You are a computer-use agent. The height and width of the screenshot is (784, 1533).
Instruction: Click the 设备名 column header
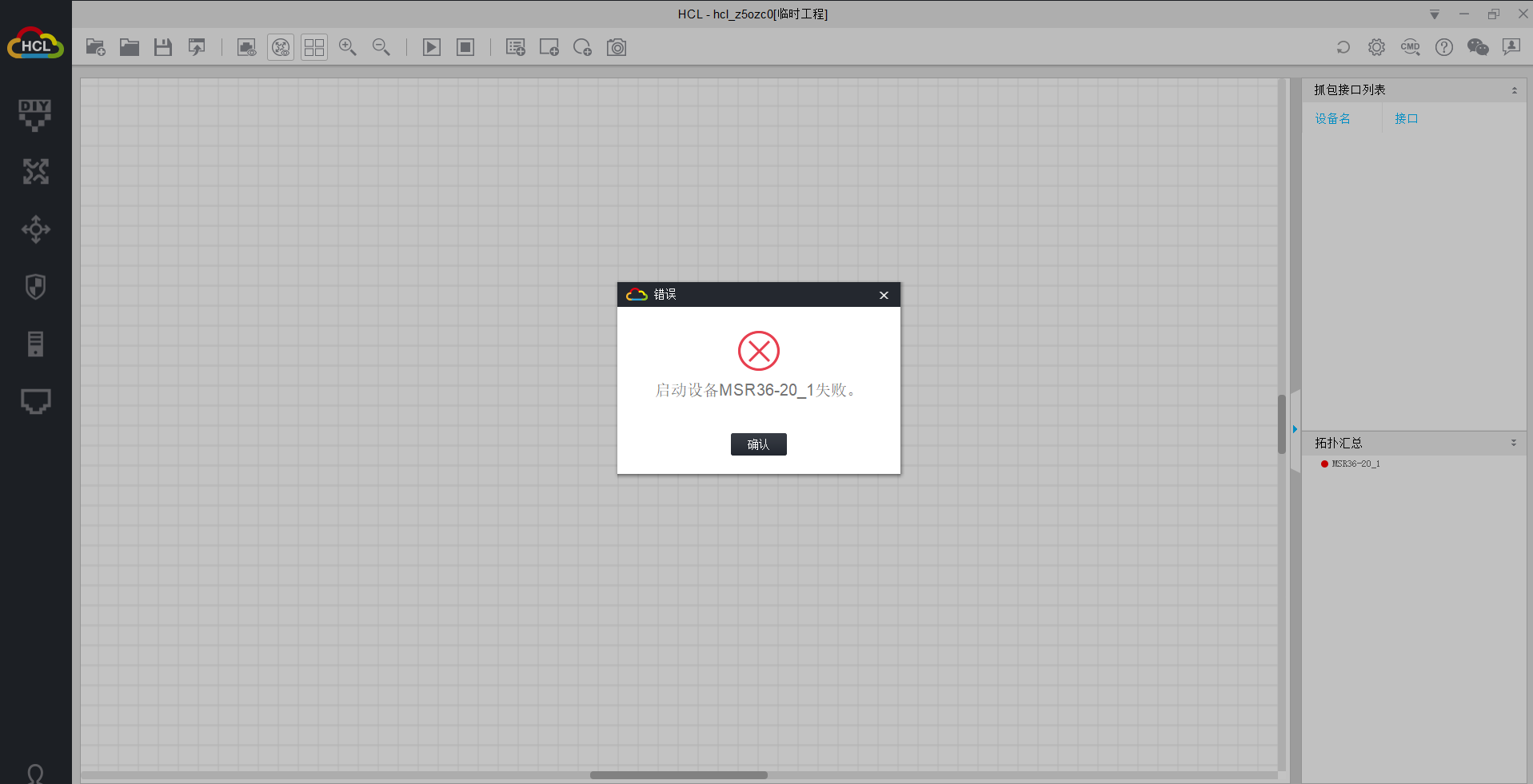pyautogui.click(x=1332, y=119)
